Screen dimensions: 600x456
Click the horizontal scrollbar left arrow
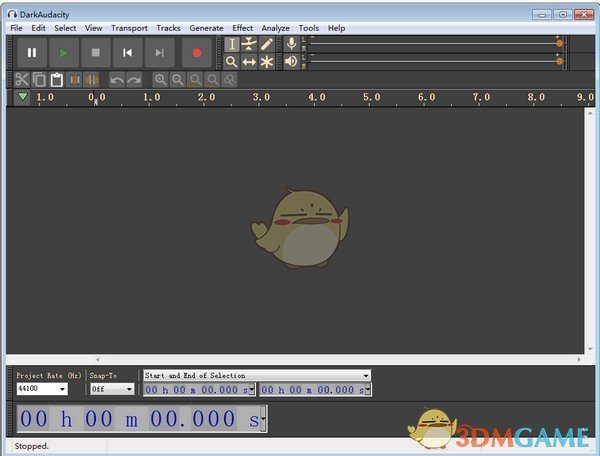point(98,359)
